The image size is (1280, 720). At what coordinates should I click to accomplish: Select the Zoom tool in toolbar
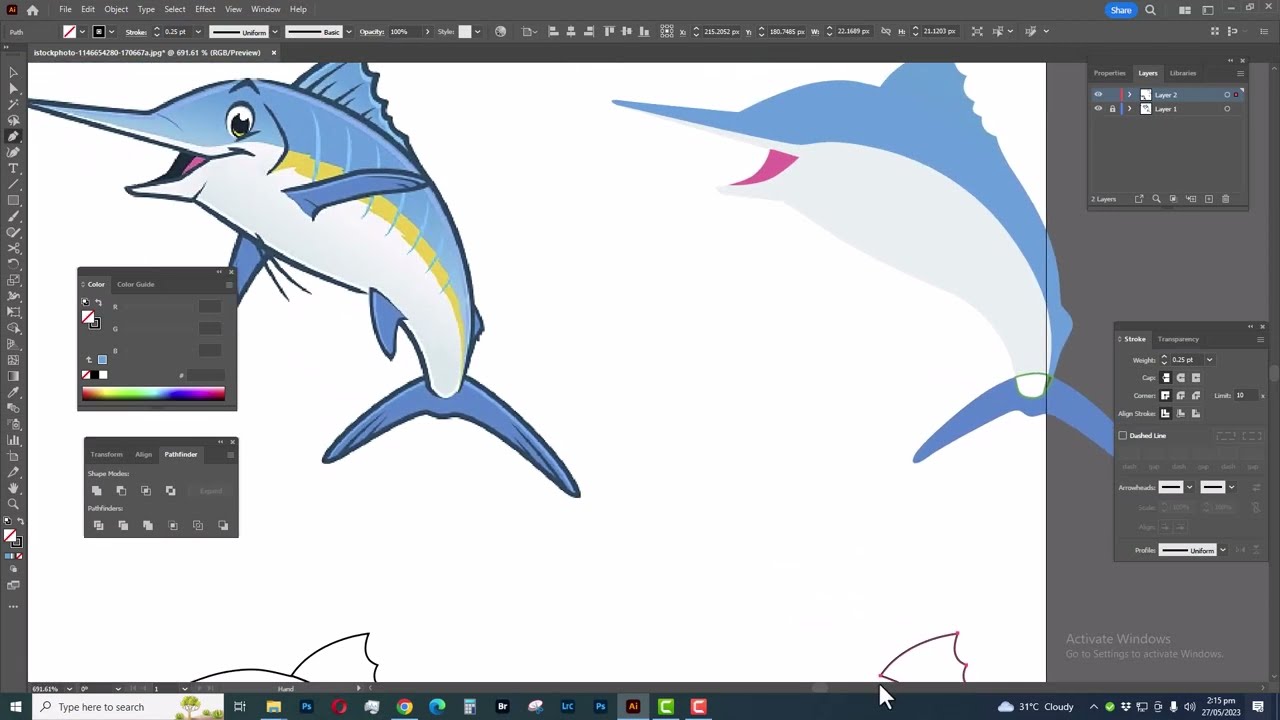click(x=13, y=504)
